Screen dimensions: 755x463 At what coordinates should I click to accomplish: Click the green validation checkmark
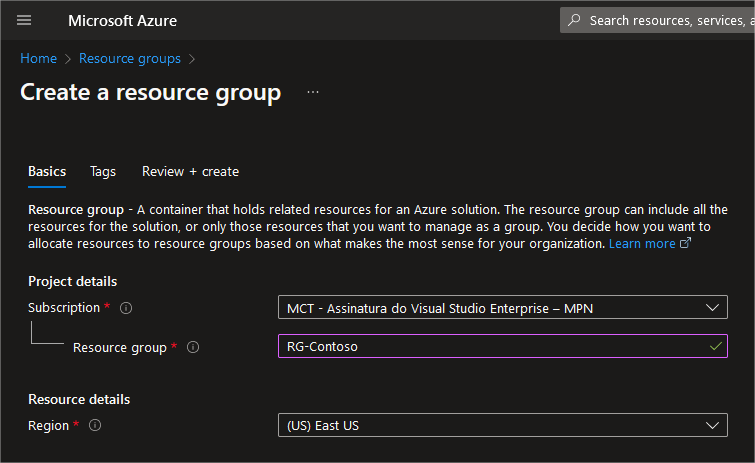[716, 346]
